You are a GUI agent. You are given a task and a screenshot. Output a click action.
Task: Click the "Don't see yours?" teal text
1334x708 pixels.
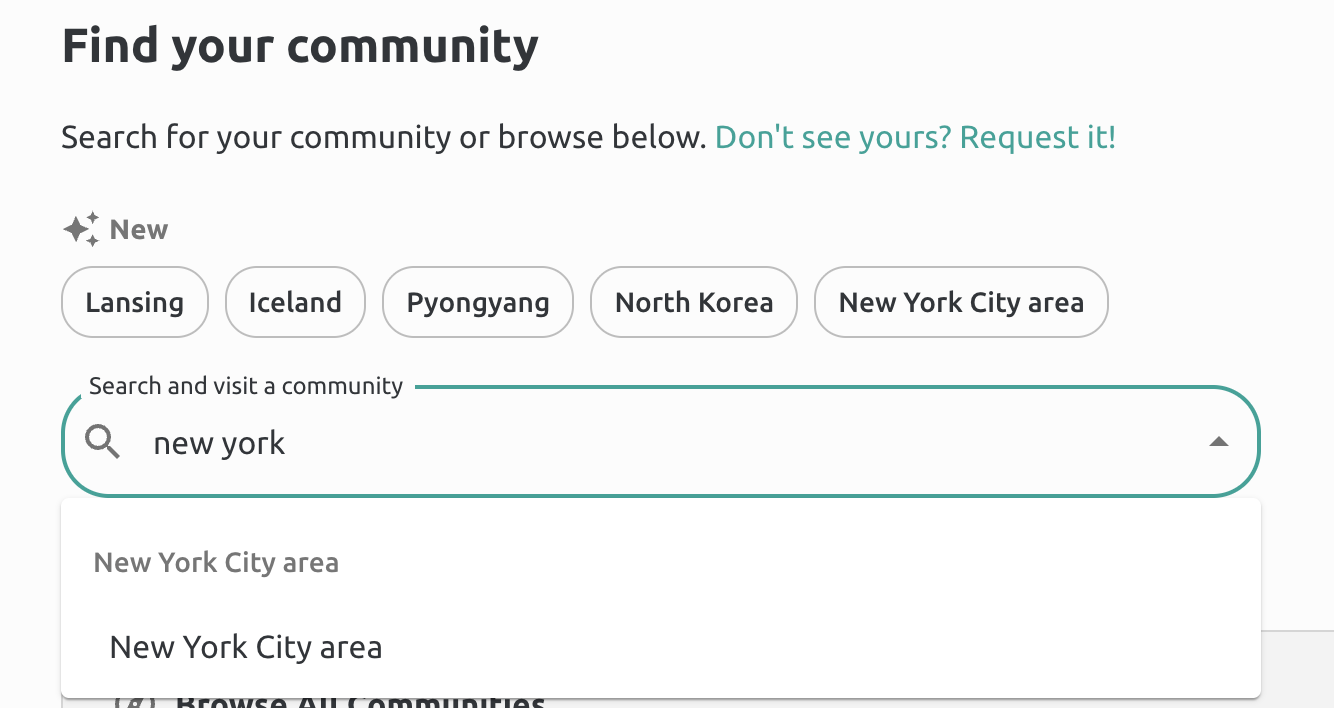833,137
